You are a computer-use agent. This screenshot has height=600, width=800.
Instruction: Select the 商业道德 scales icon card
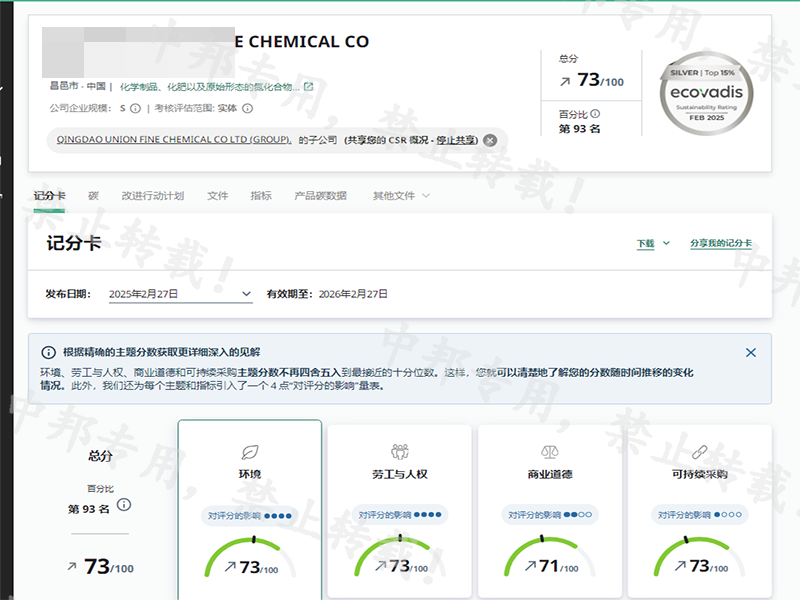[549, 453]
